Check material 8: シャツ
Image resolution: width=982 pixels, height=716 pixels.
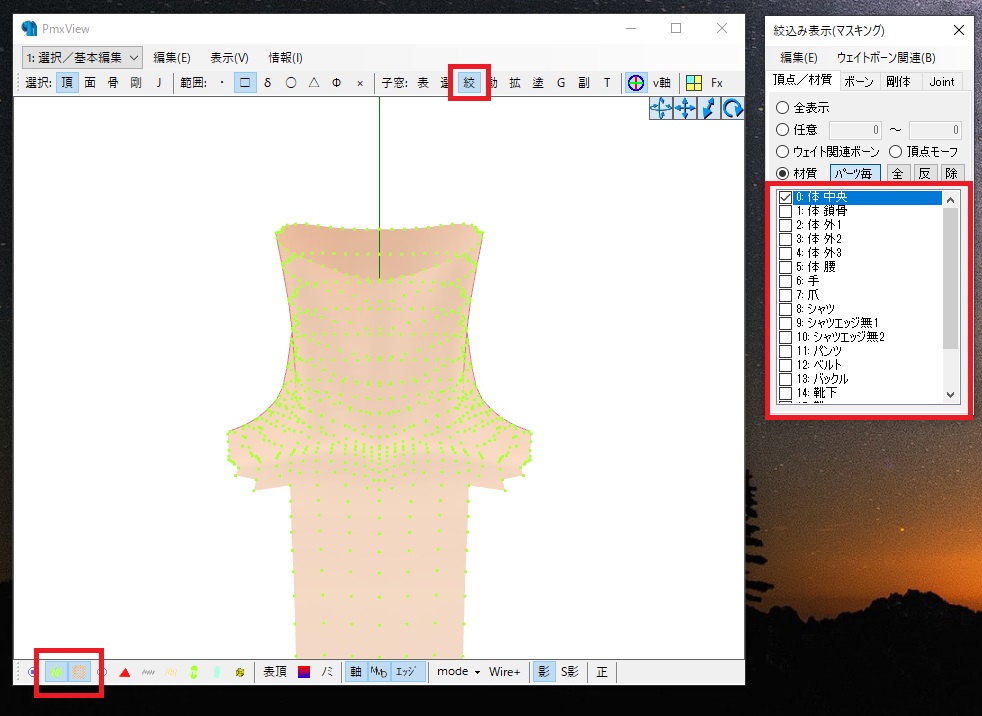pos(785,309)
